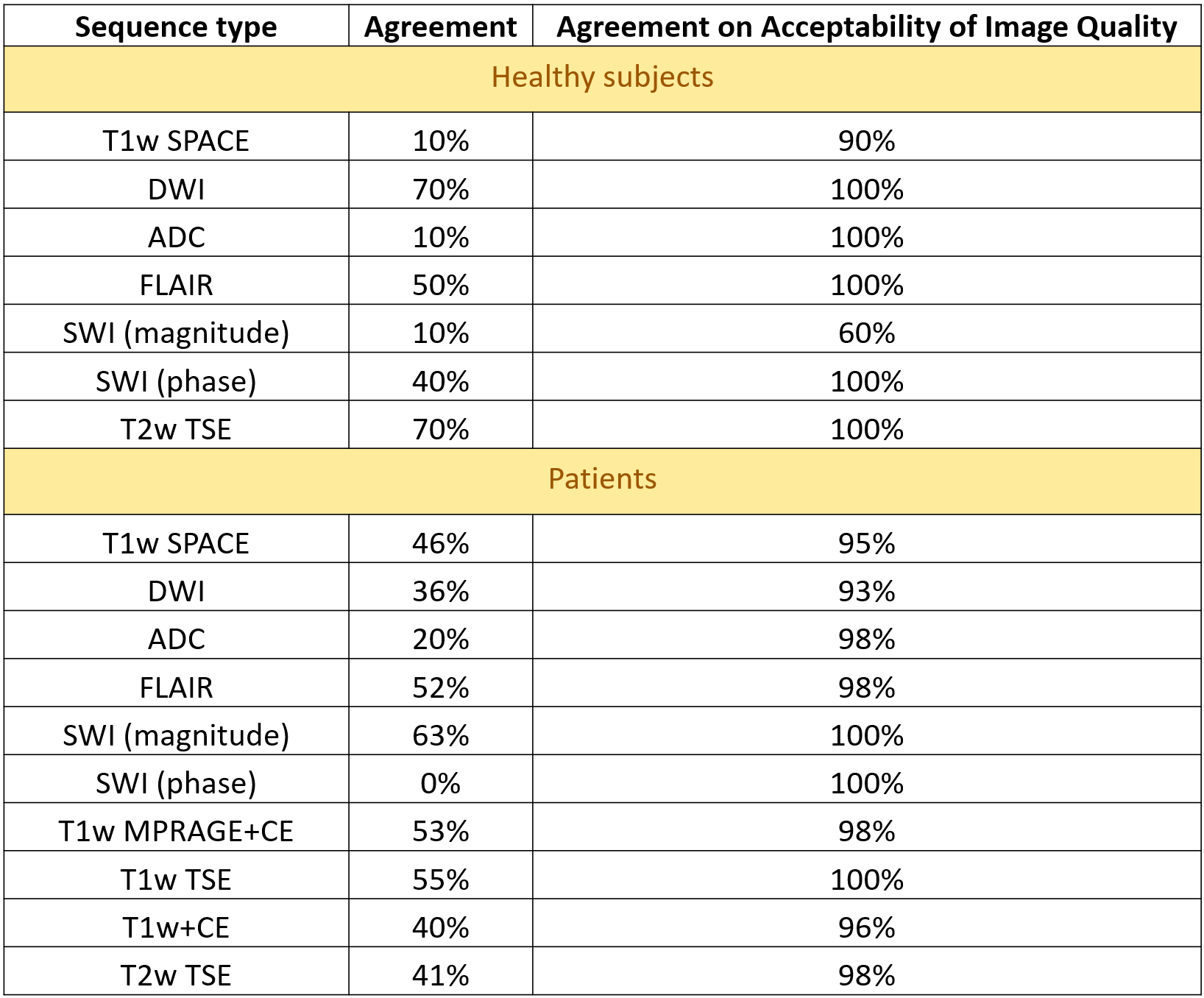Click the "Agreement" column header

coord(440,27)
